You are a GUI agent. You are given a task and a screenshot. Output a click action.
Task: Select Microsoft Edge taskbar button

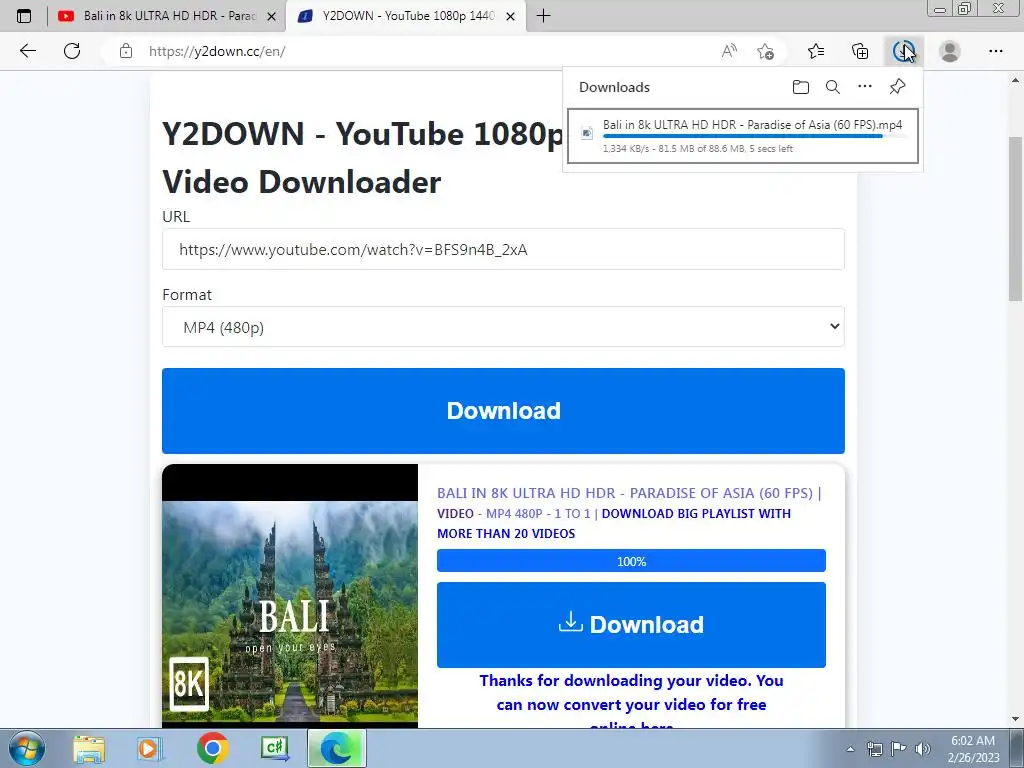(x=336, y=749)
